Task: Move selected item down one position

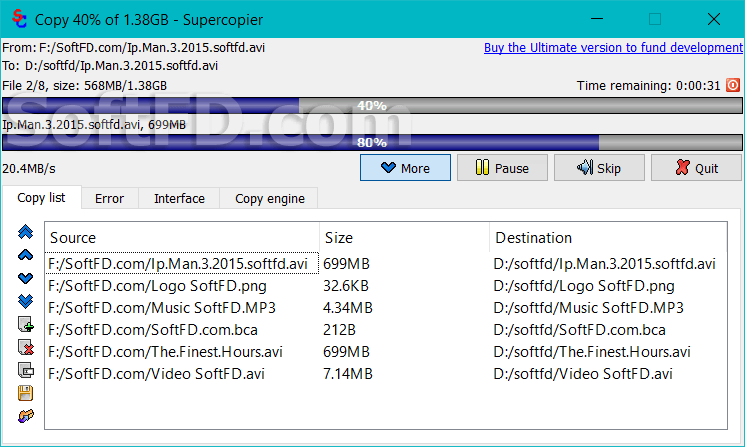Action: (x=26, y=278)
